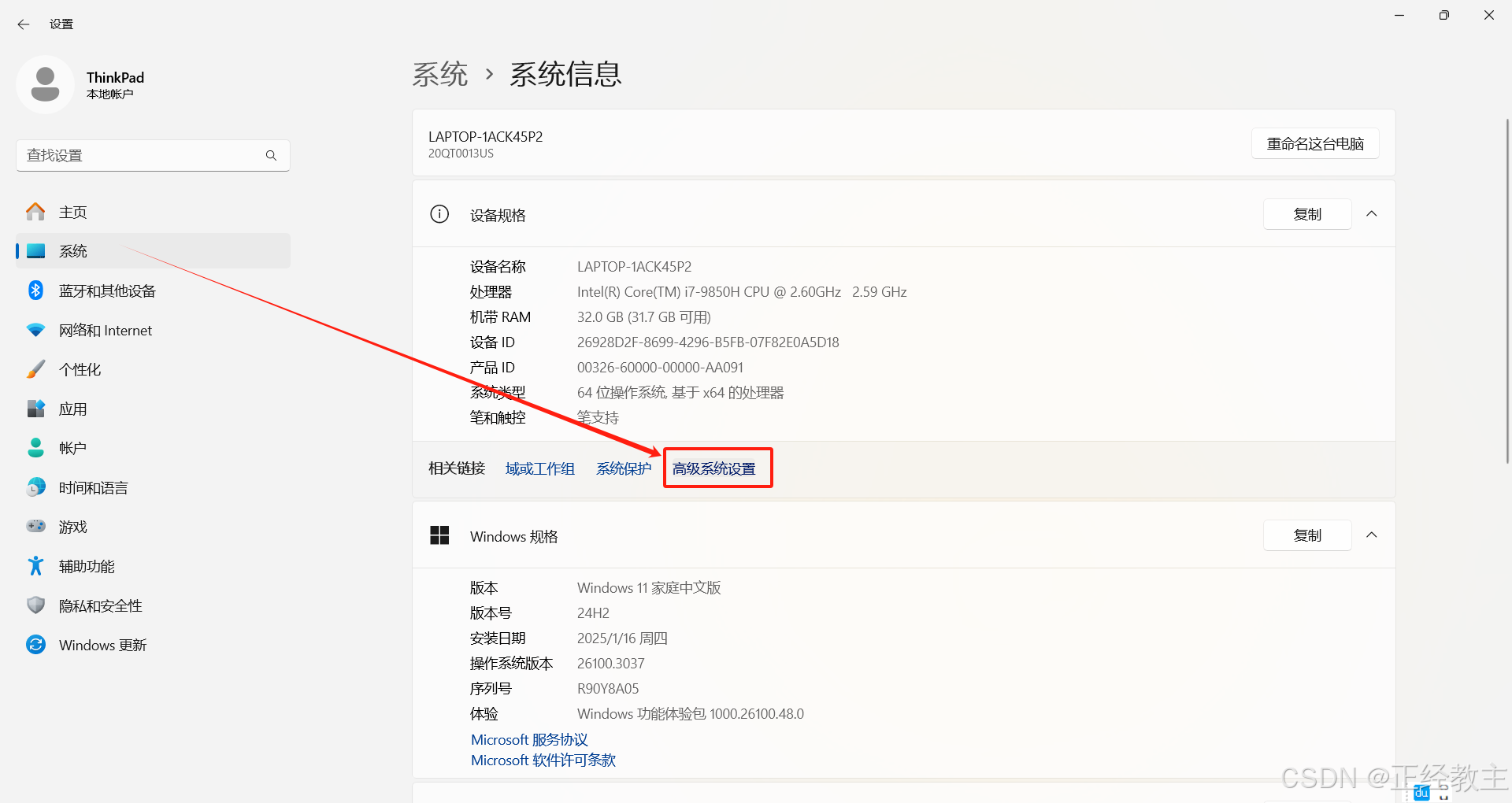Minimize the Settings window
1512x803 pixels.
[1399, 15]
